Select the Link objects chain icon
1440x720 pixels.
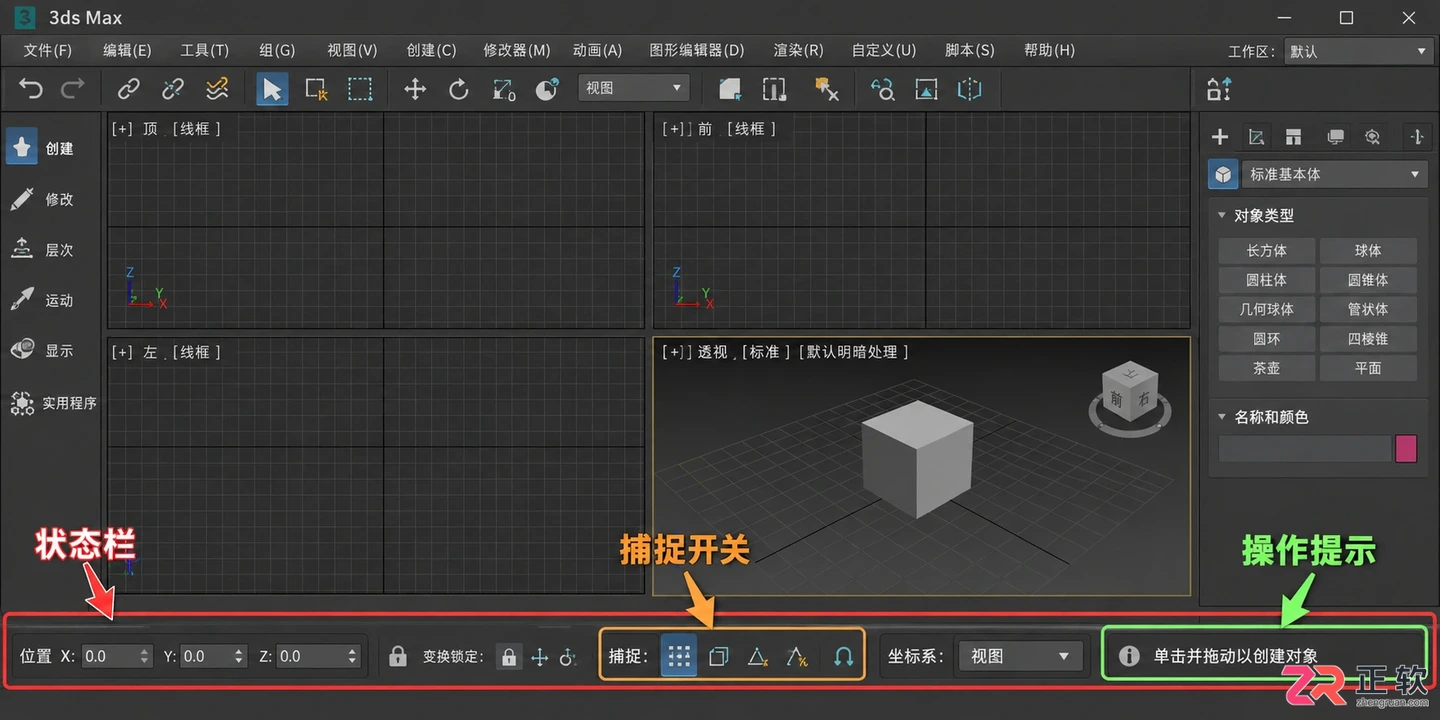pos(128,89)
